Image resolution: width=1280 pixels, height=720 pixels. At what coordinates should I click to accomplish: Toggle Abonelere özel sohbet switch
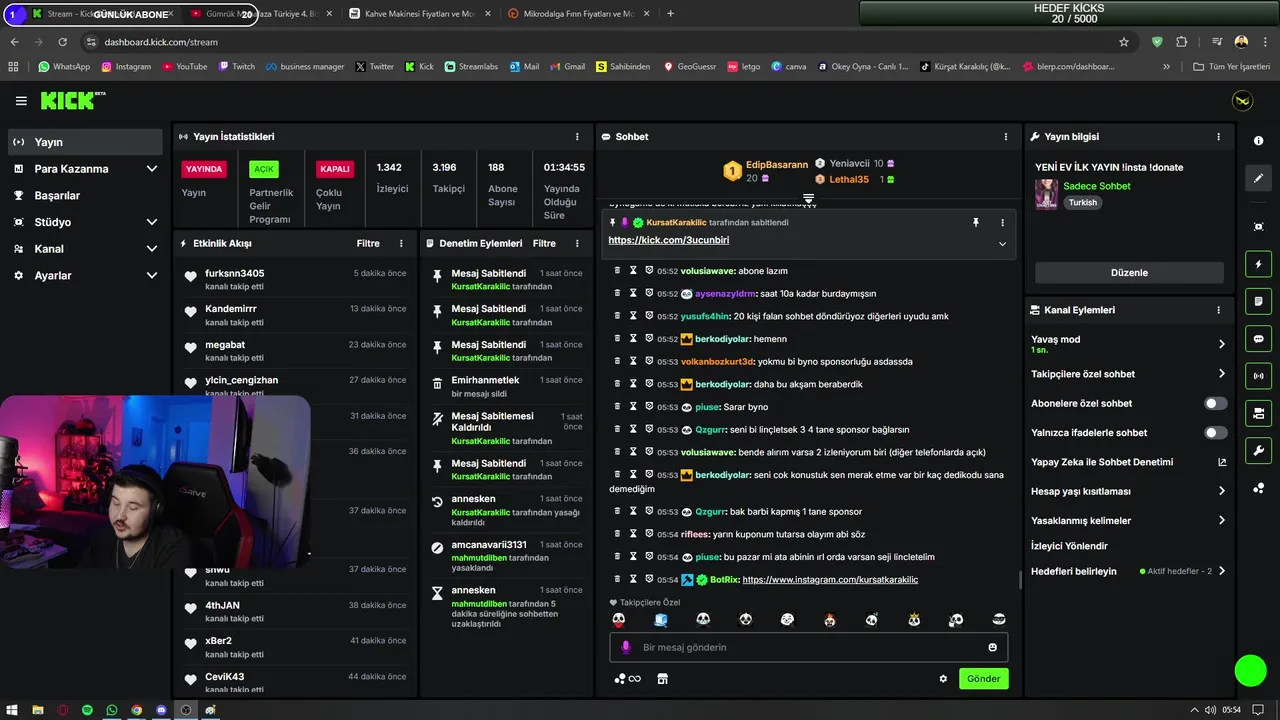tap(1215, 404)
